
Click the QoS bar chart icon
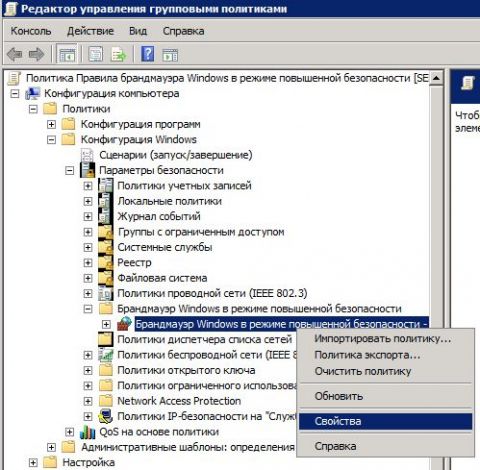pos(87,432)
